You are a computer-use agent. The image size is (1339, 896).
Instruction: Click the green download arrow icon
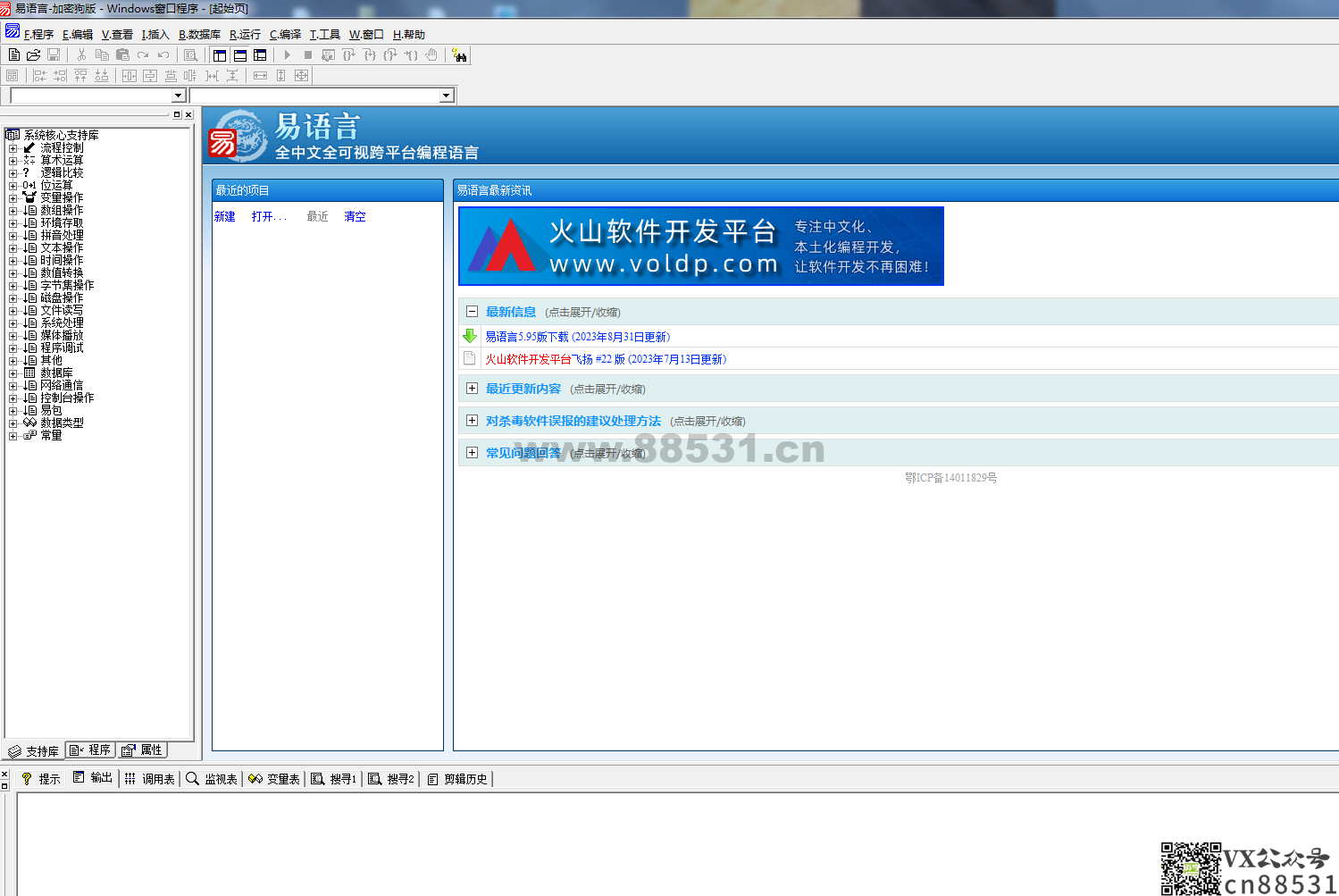tap(470, 336)
